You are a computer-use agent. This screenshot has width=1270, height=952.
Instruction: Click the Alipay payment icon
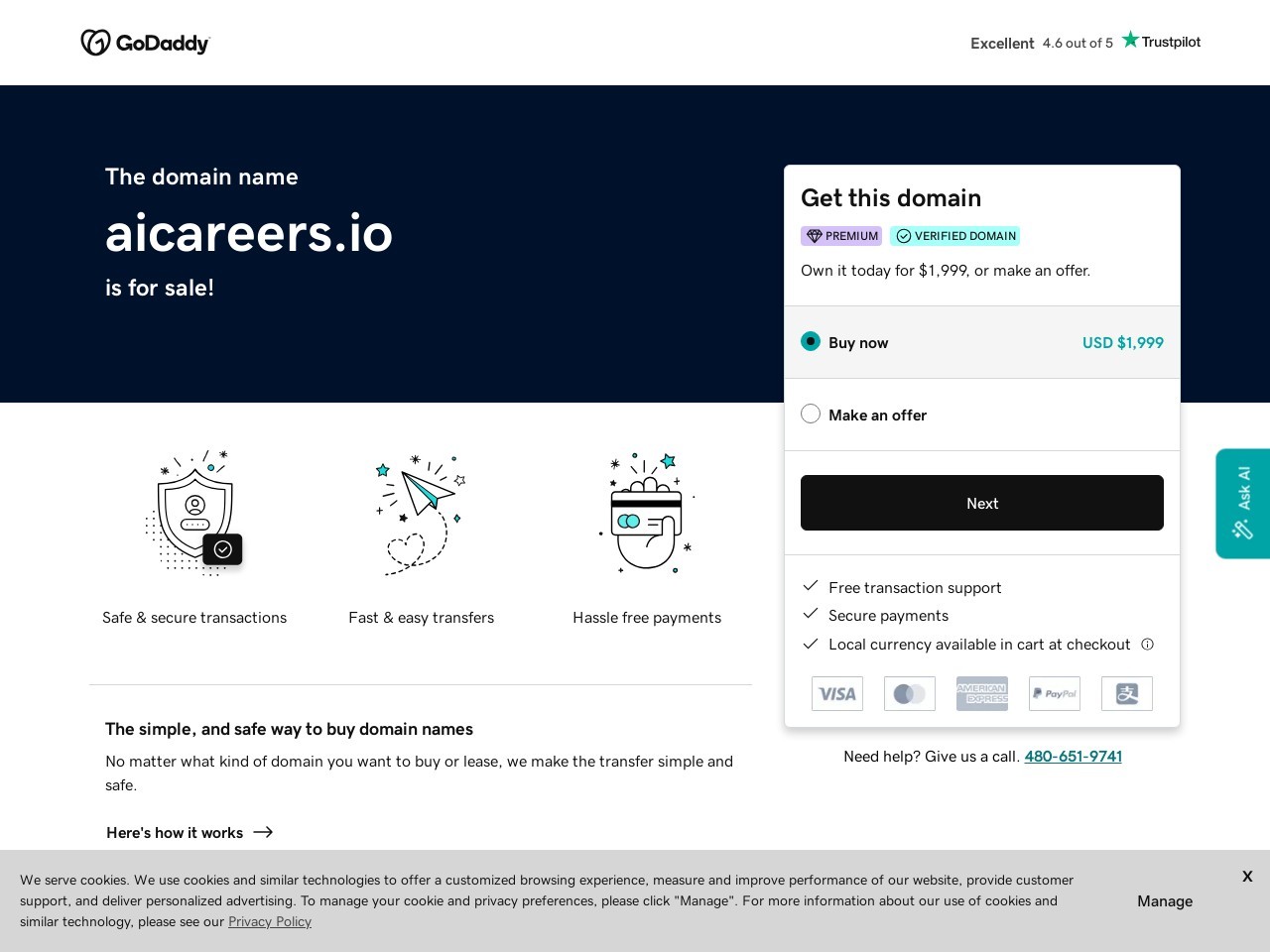coord(1127,694)
